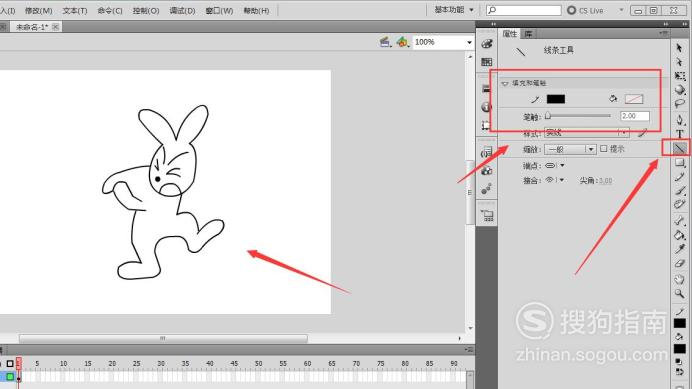This screenshot has height=389, width=692.
Task: Activate the Eraser tool
Action: [x=680, y=264]
